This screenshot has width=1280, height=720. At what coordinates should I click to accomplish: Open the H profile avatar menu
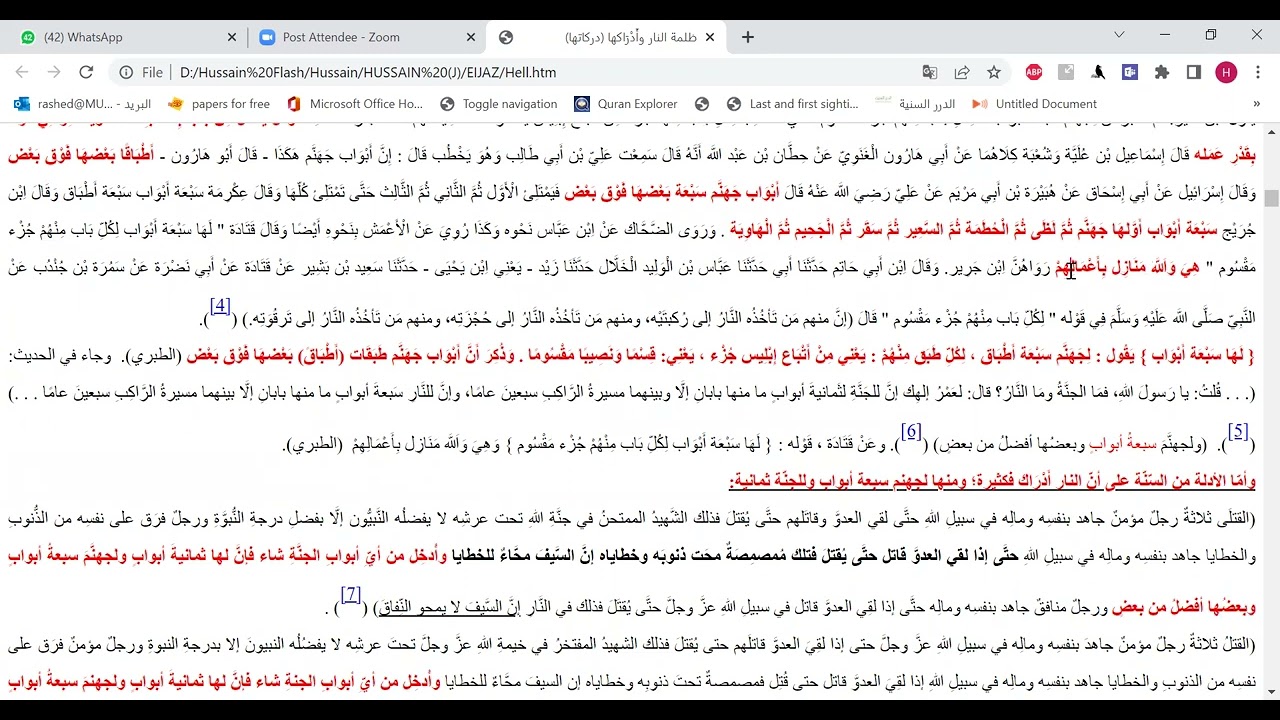pos(1226,72)
